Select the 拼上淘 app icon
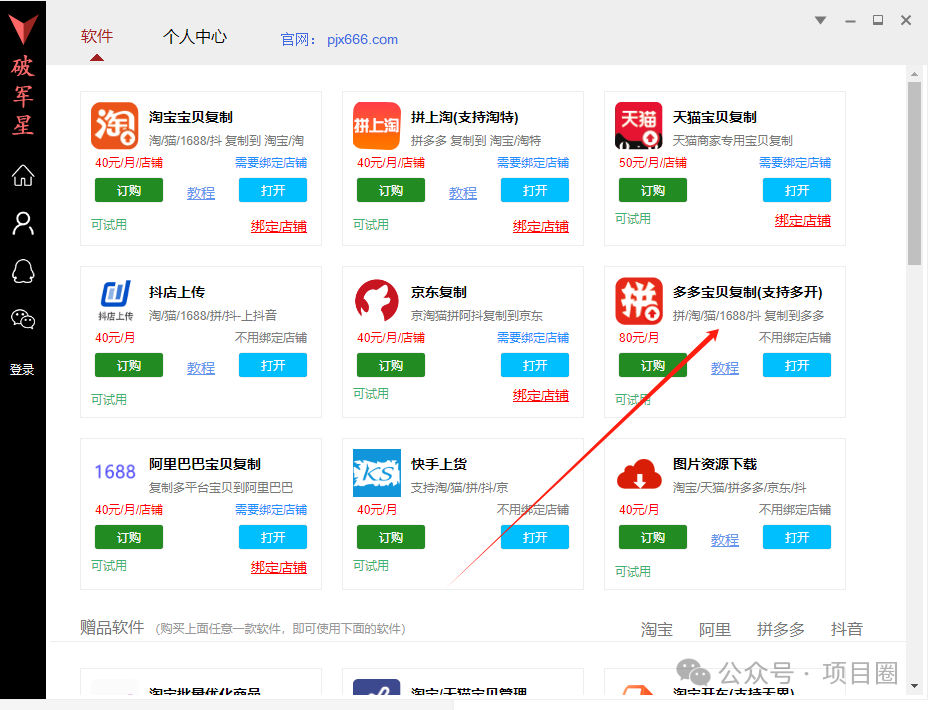The width and height of the screenshot is (928, 710). [376, 125]
